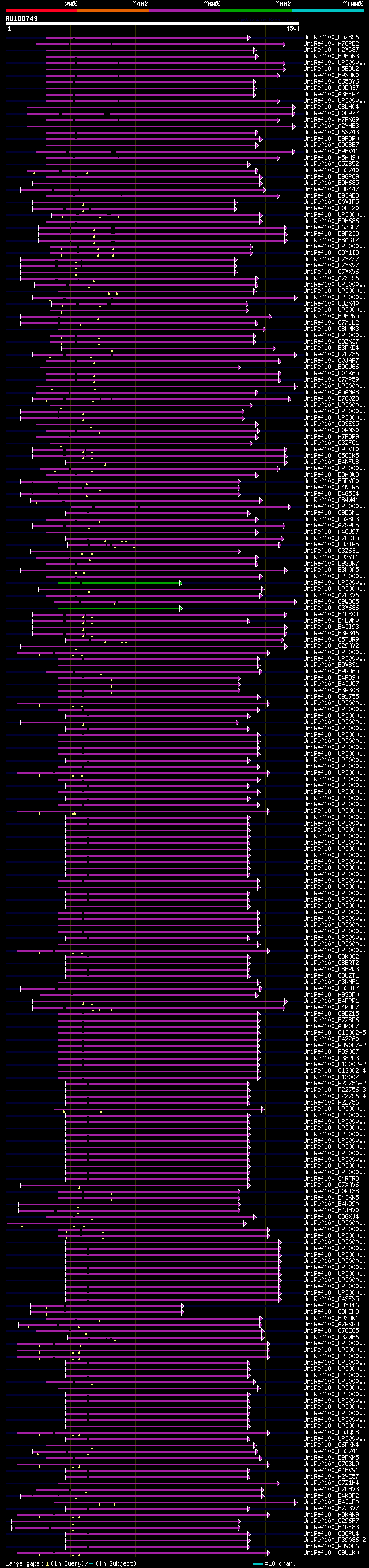Image resolution: width=369 pixels, height=1568 pixels.
Task: Open hit UniRef100_Q6S743
Action: coord(332,133)
